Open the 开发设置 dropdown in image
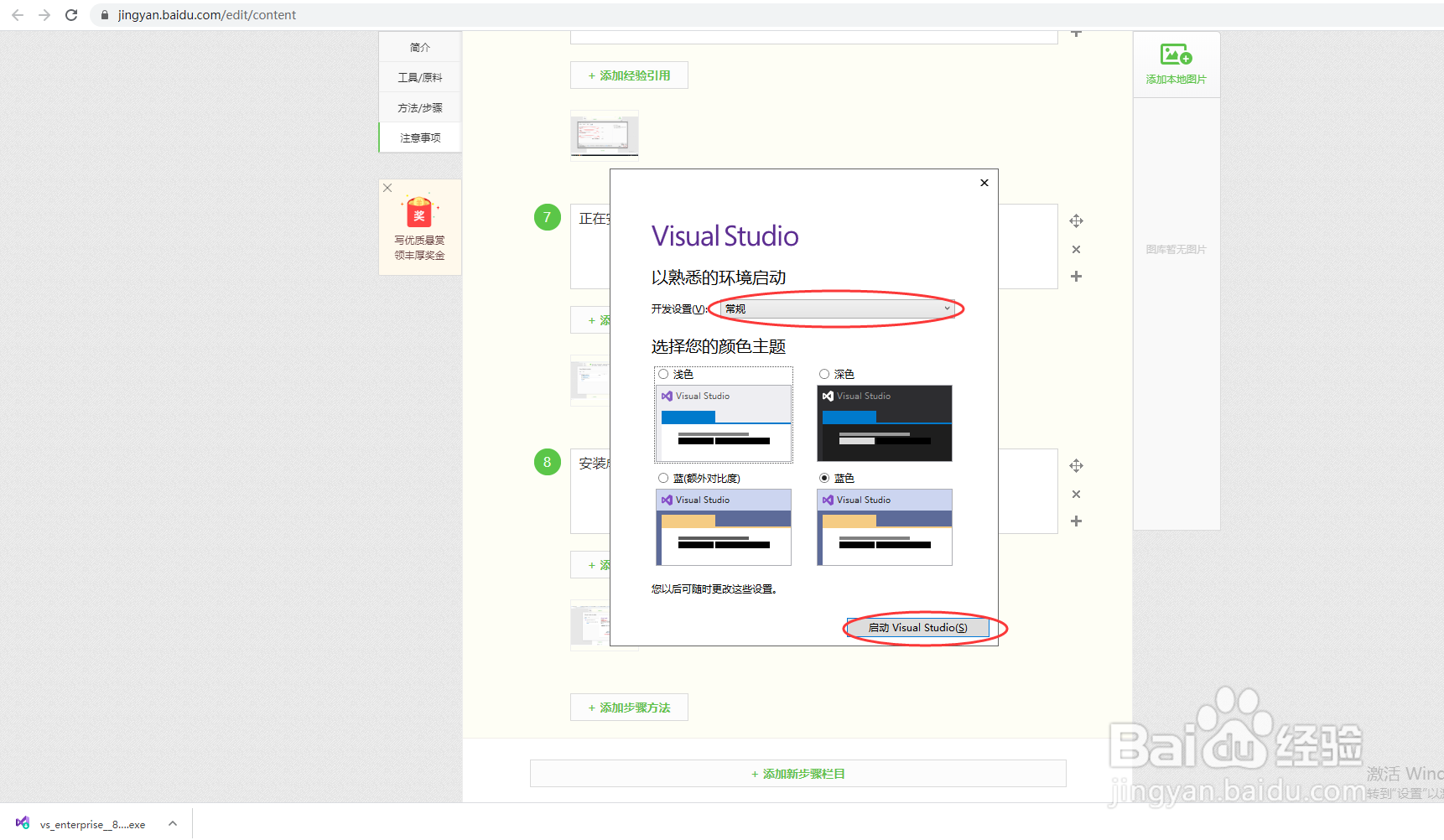The image size is (1444, 840). 837,309
